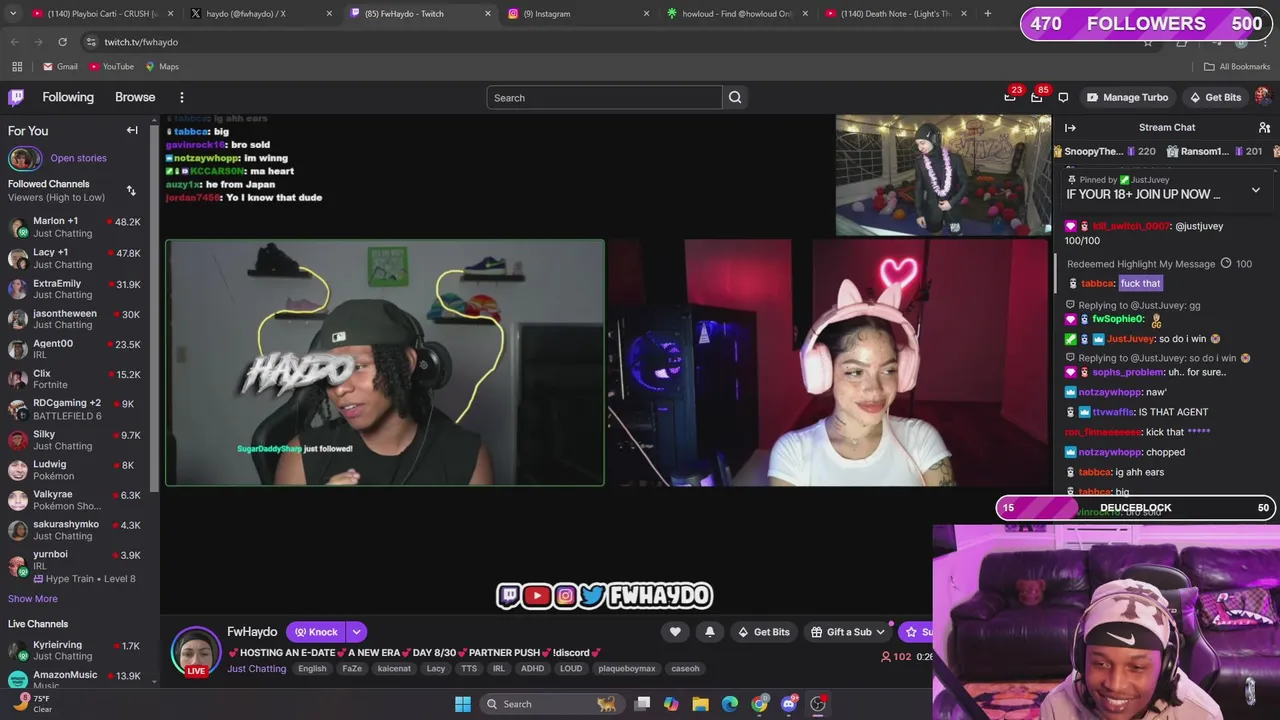The width and height of the screenshot is (1280, 720).
Task: Open the Knock button dropdown arrow
Action: [x=356, y=632]
